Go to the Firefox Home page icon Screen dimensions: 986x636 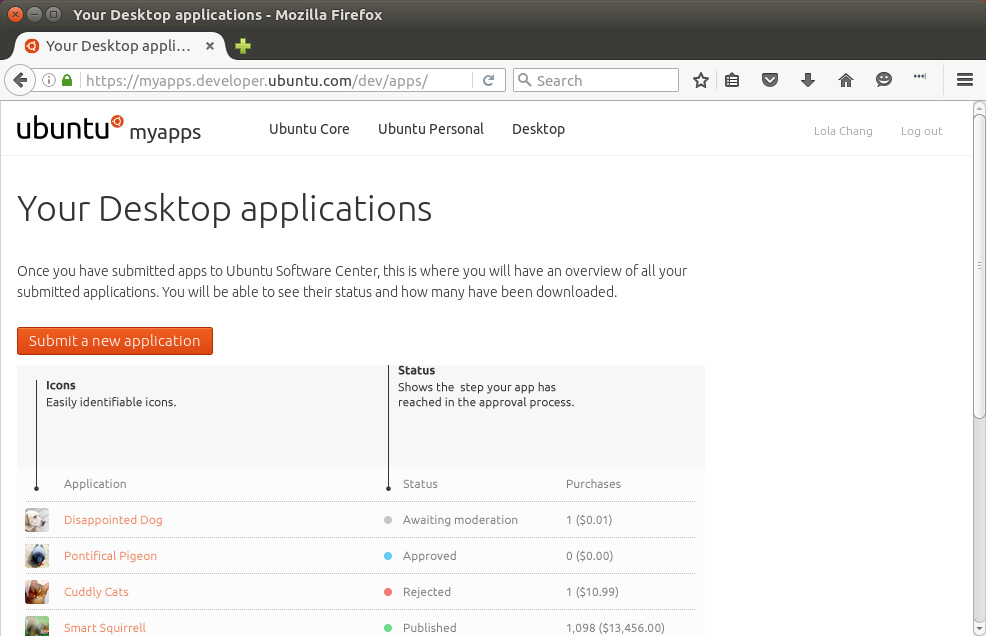pyautogui.click(x=846, y=81)
